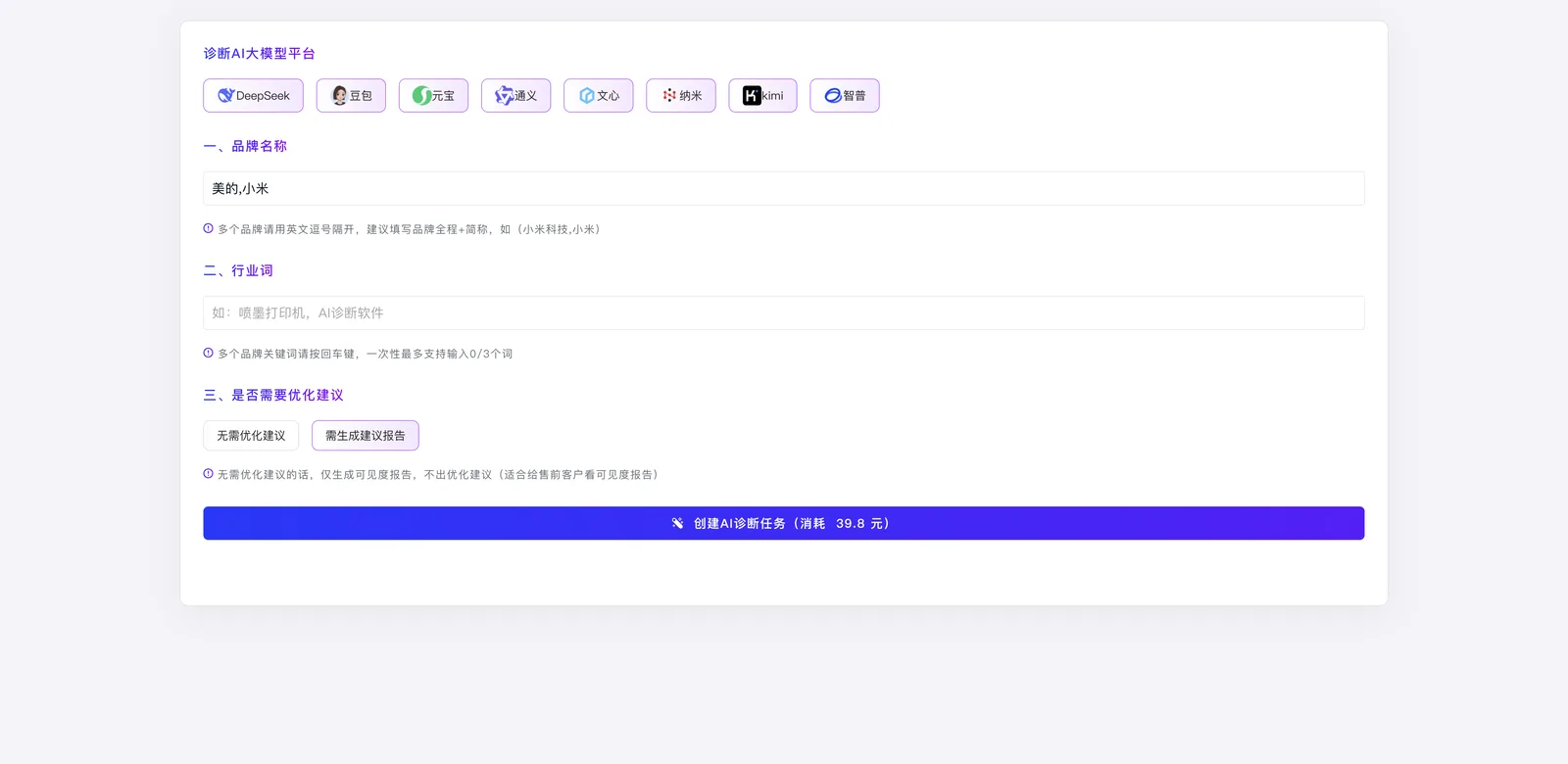Click 创建AI诊断任务 button
The image size is (1568, 764).
784,523
